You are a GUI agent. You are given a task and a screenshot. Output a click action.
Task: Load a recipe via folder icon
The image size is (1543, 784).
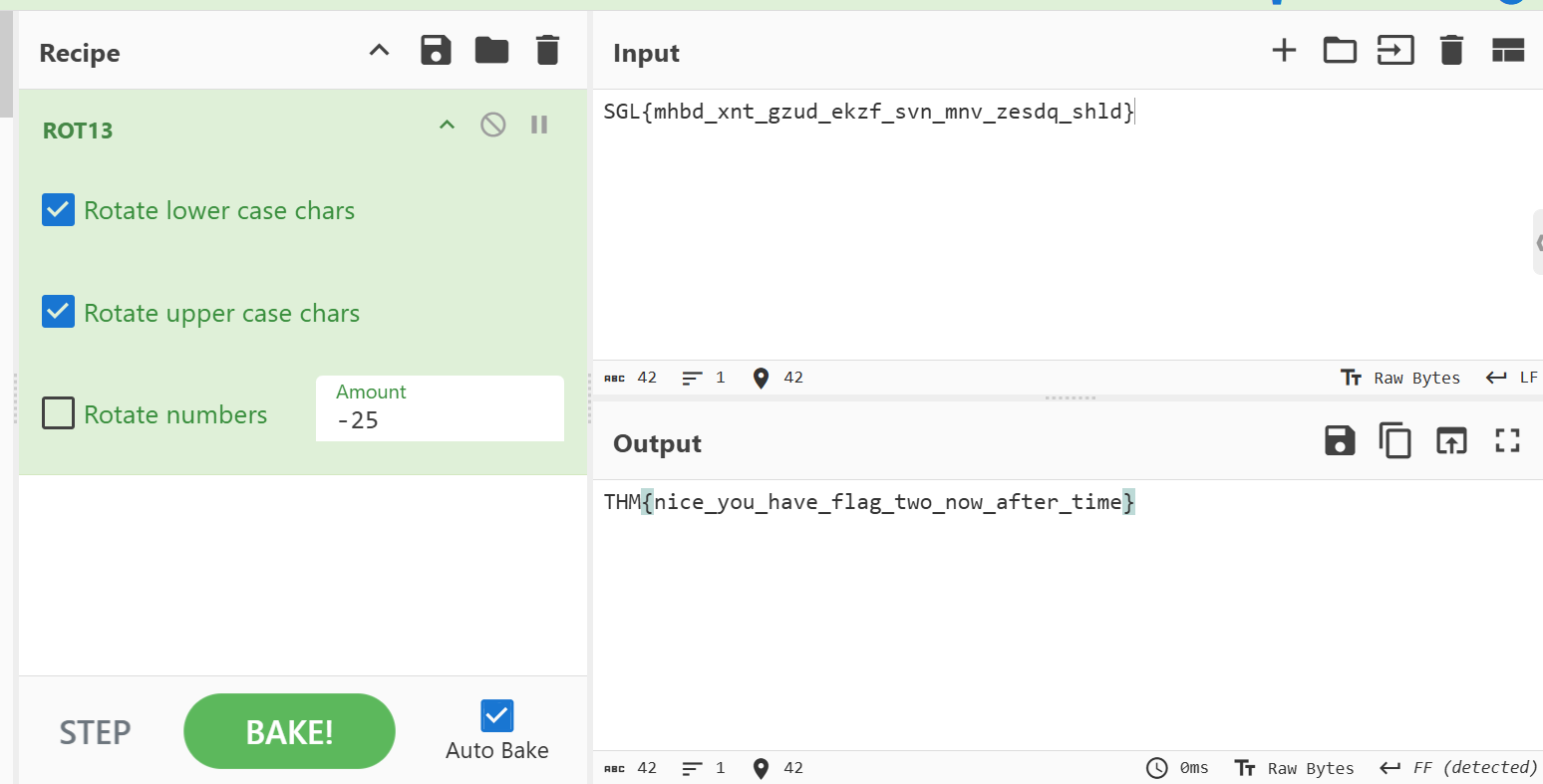pos(491,51)
